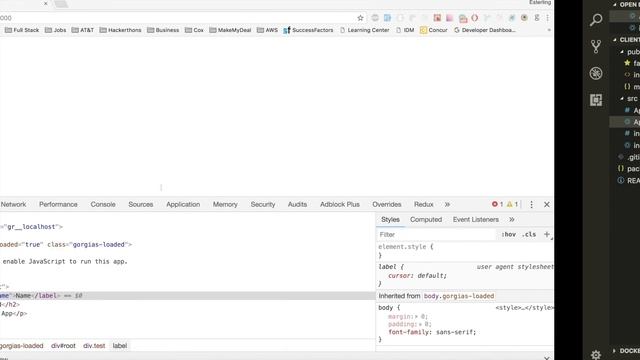Select the div#root breadcrumb
The image size is (640, 360).
point(63,346)
